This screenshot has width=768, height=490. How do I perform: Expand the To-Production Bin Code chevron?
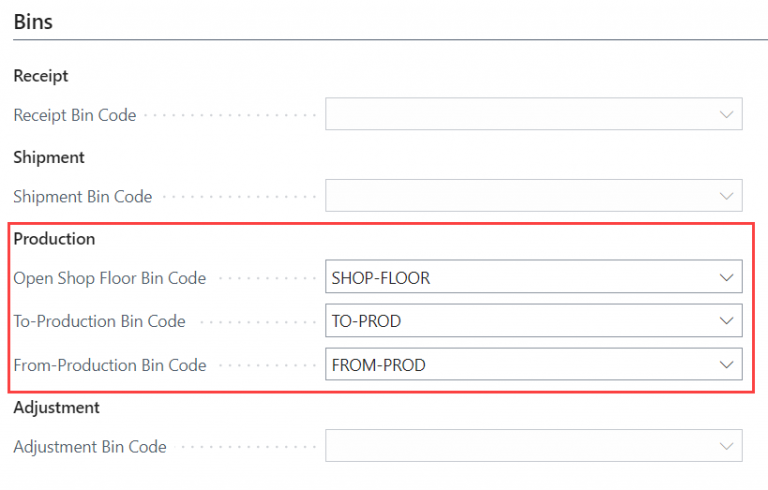point(727,321)
